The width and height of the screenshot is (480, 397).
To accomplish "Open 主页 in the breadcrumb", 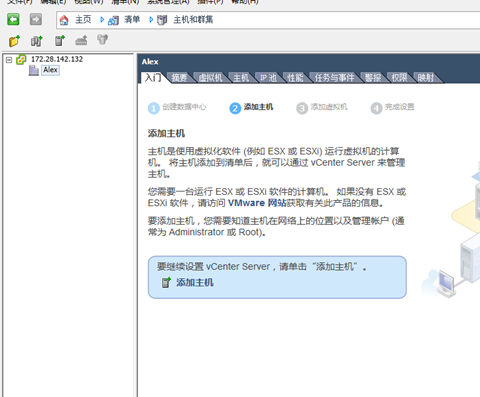I will click(x=83, y=20).
